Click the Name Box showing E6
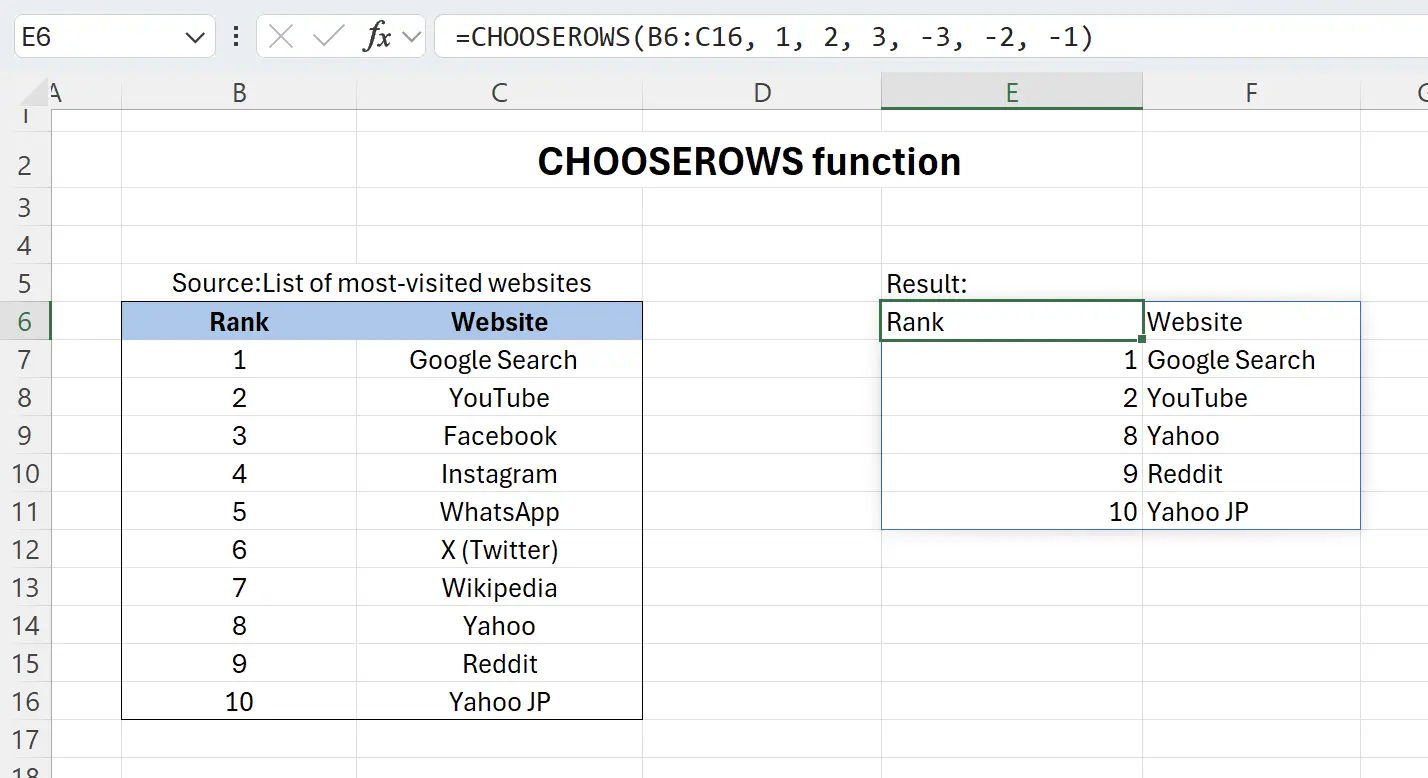 click(x=95, y=37)
